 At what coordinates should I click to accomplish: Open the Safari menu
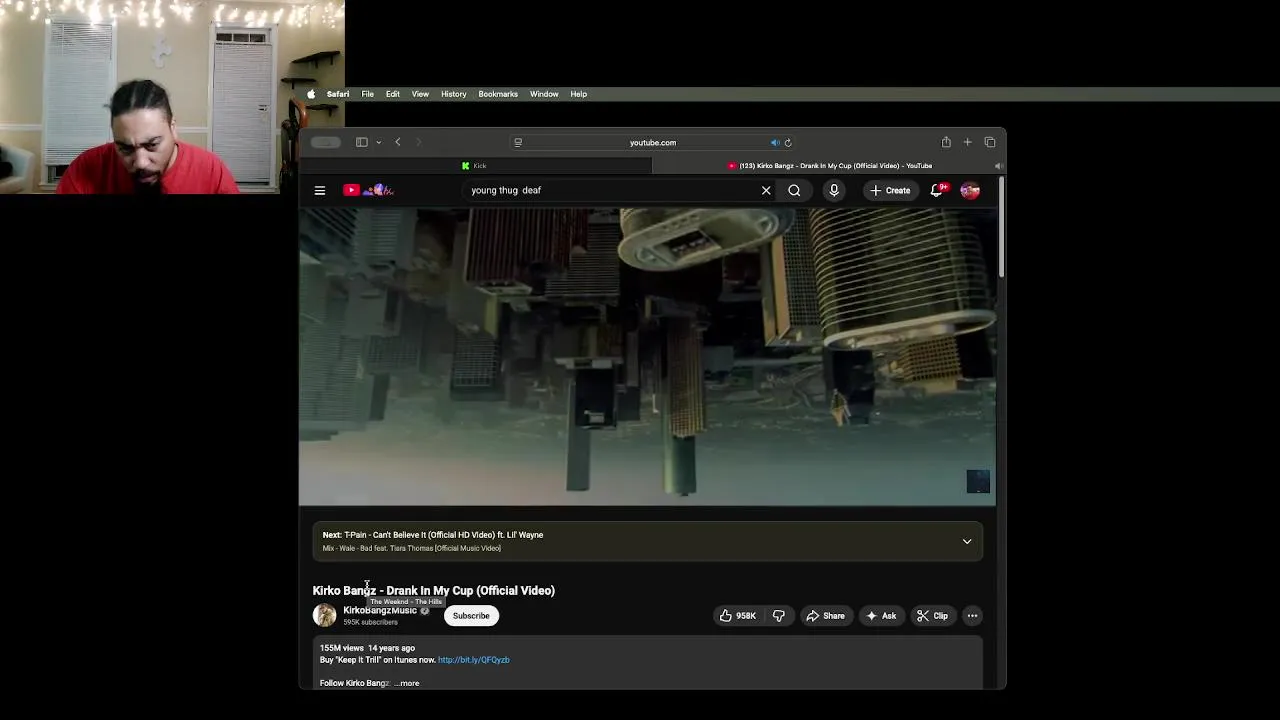338,94
